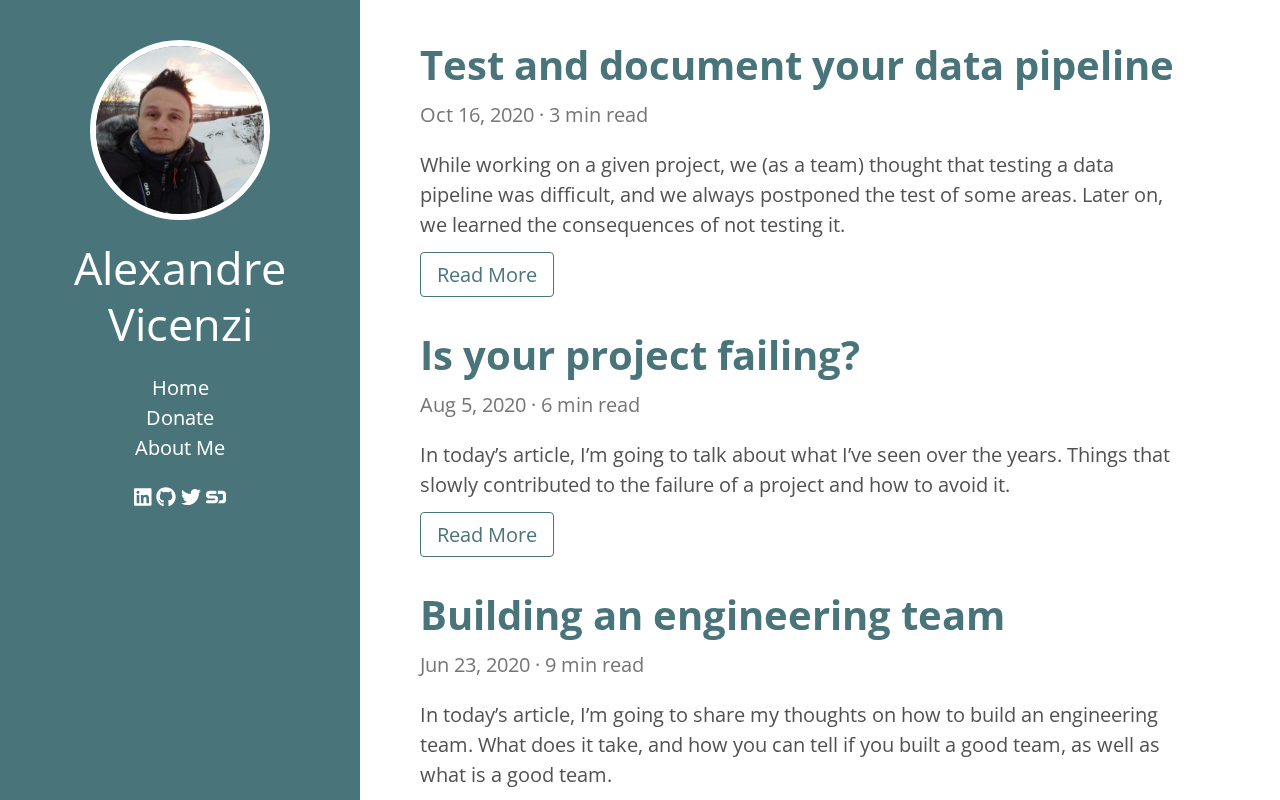The image size is (1280, 800).
Task: Open the Speaker Deck icon
Action: point(216,497)
